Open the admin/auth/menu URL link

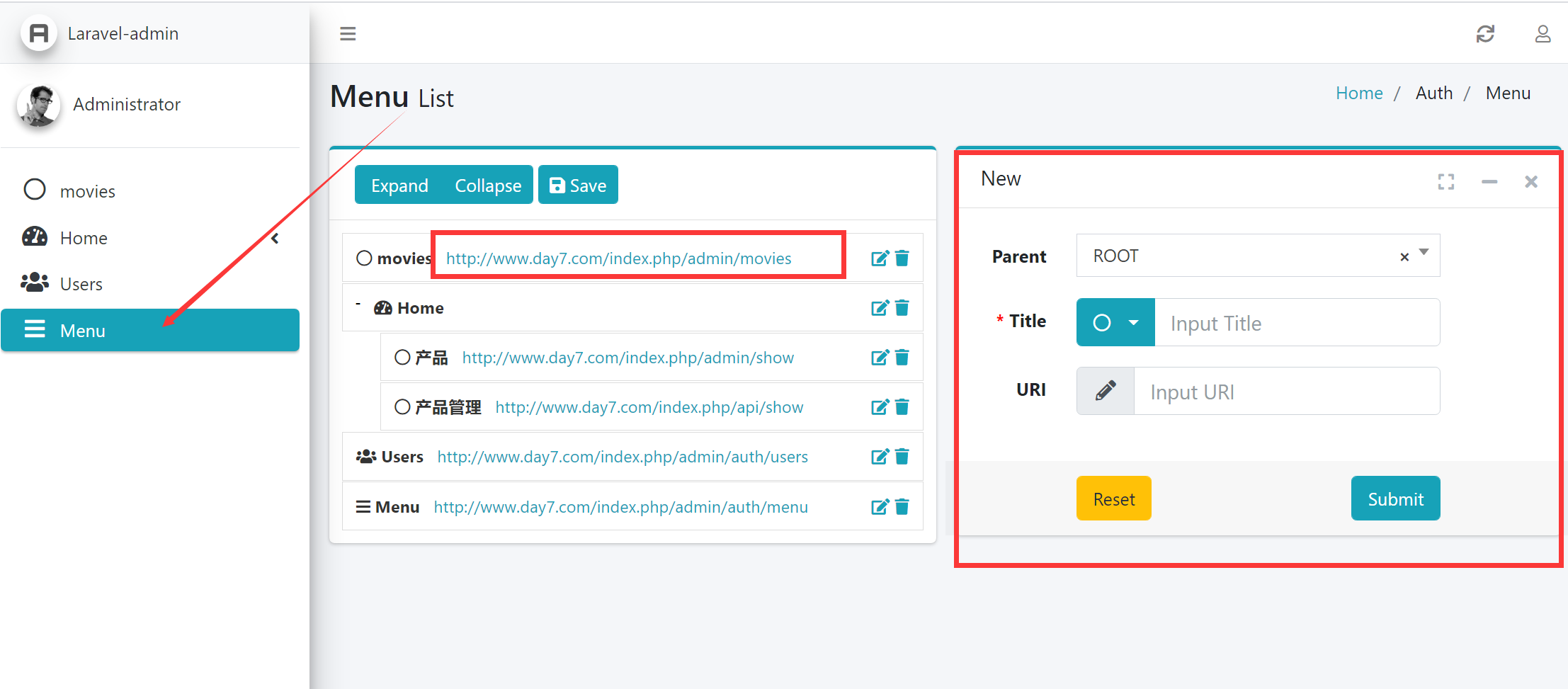(621, 507)
